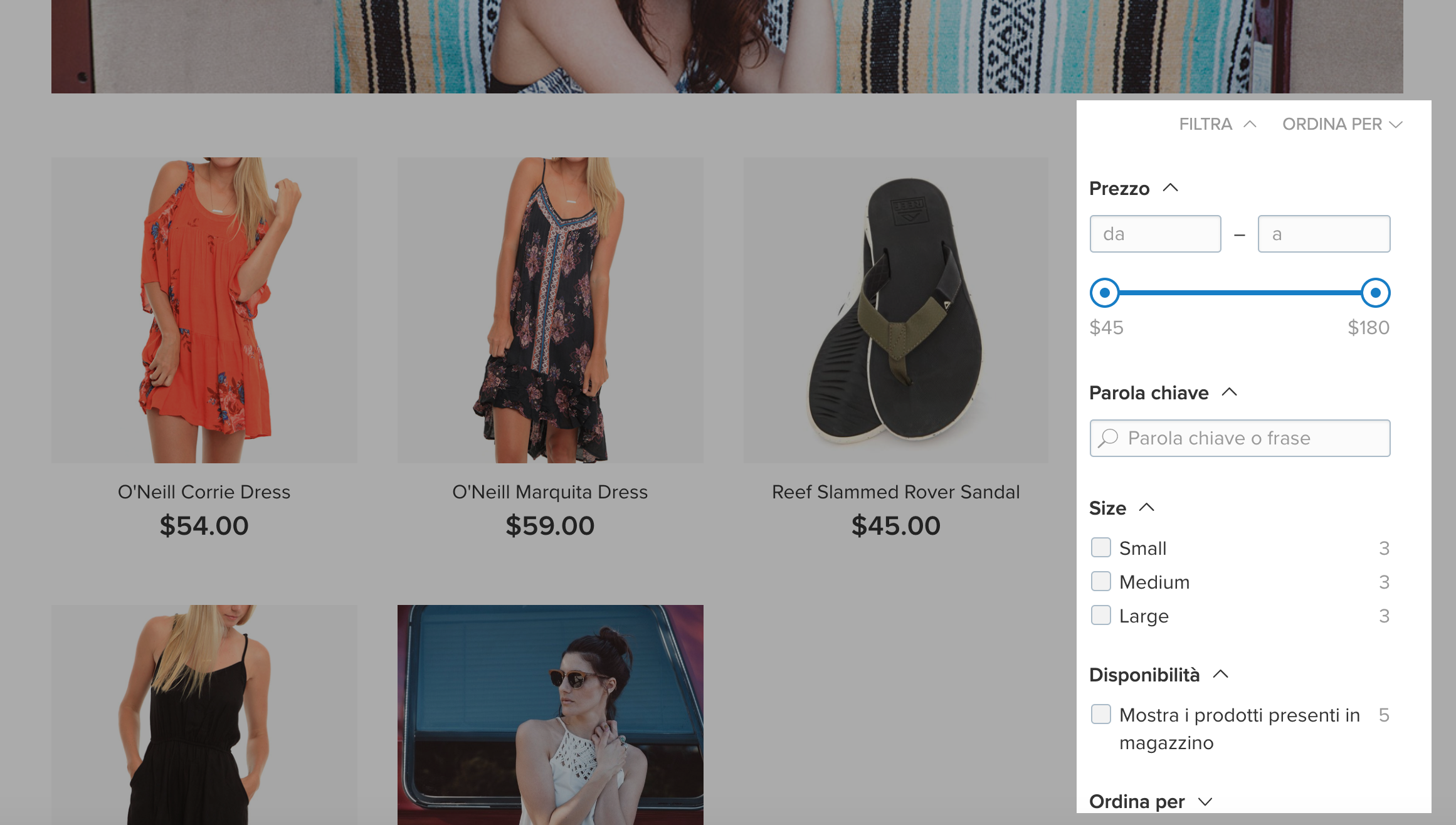The width and height of the screenshot is (1456, 825).
Task: Focus the 'da' minimum price field
Action: click(1155, 234)
